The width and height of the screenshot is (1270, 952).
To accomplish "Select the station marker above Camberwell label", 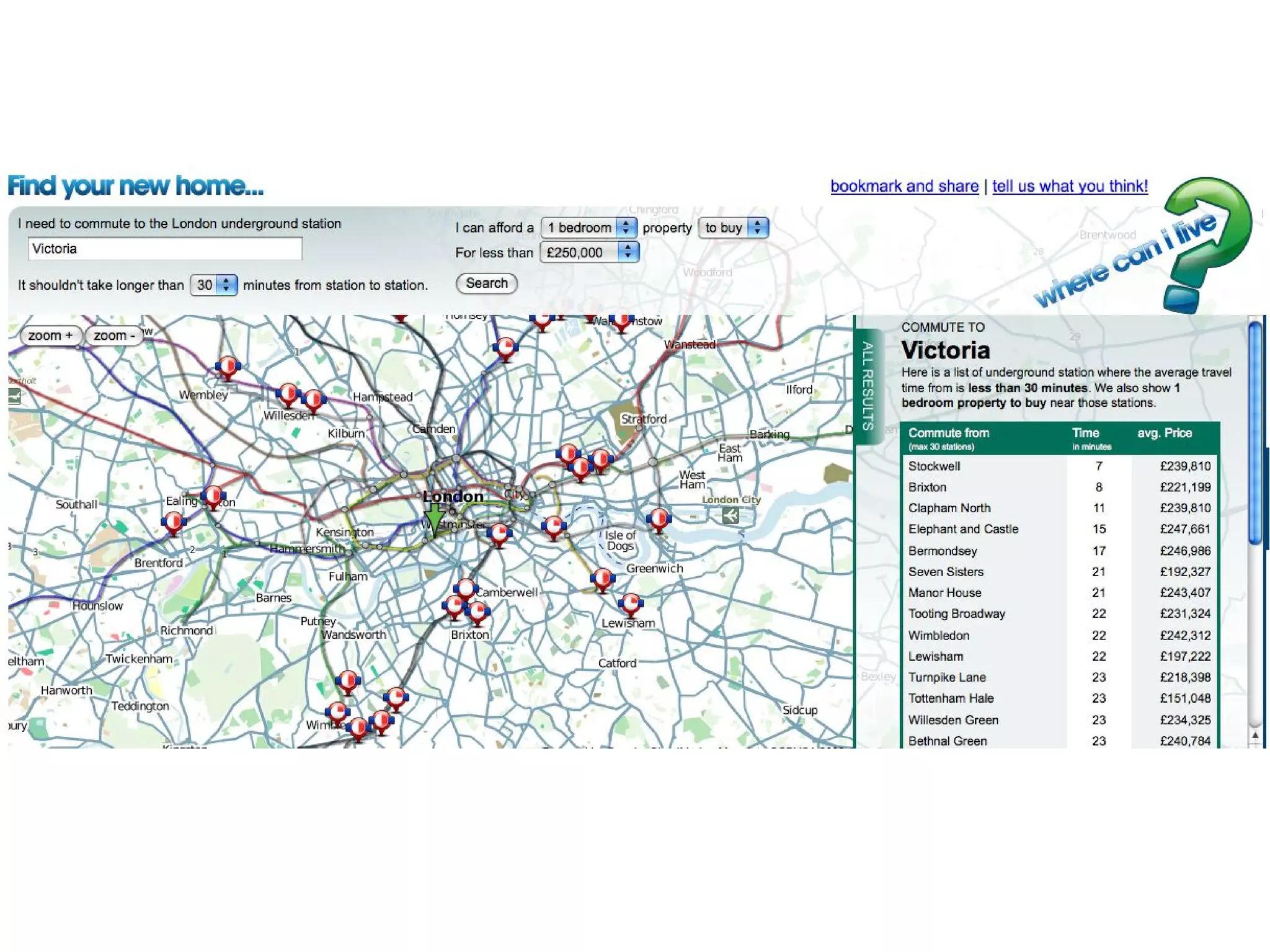I will 465,589.
